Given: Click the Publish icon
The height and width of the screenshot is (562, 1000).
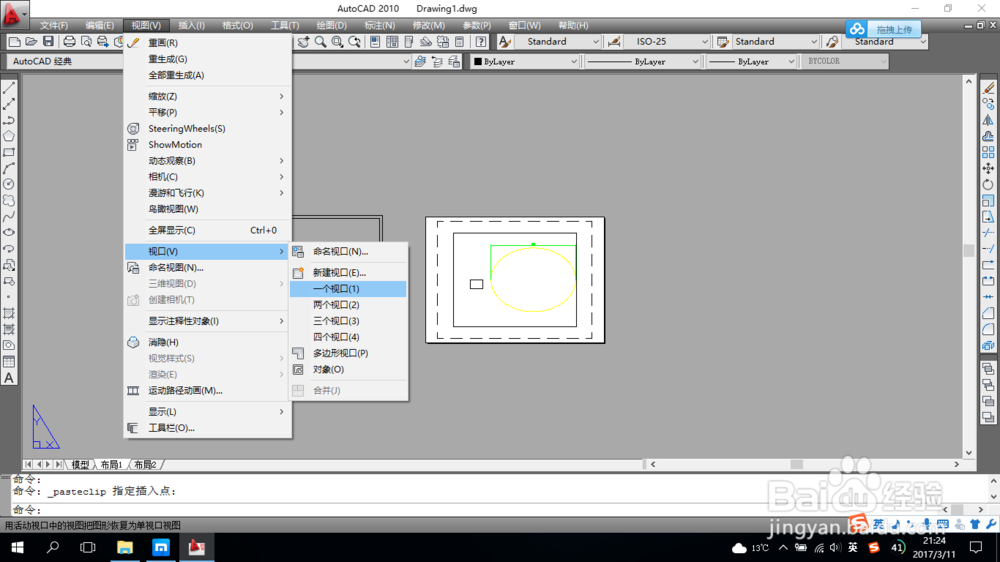Looking at the screenshot, I should (x=102, y=41).
